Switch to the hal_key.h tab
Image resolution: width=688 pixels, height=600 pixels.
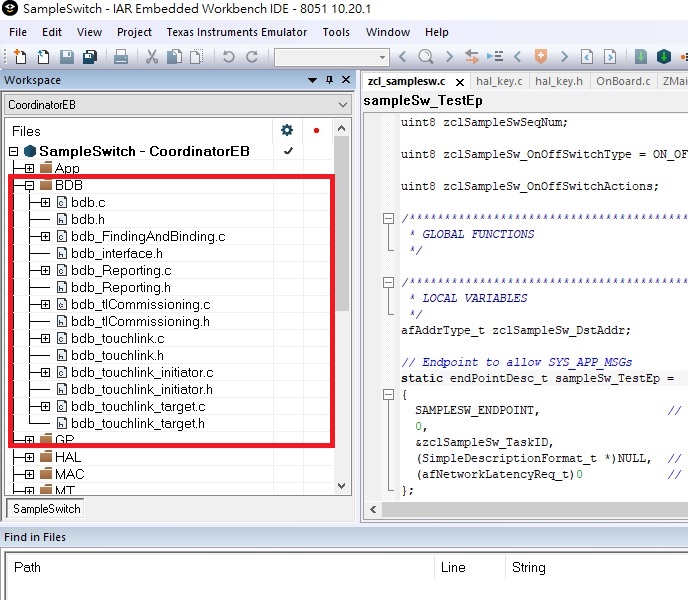[559, 81]
